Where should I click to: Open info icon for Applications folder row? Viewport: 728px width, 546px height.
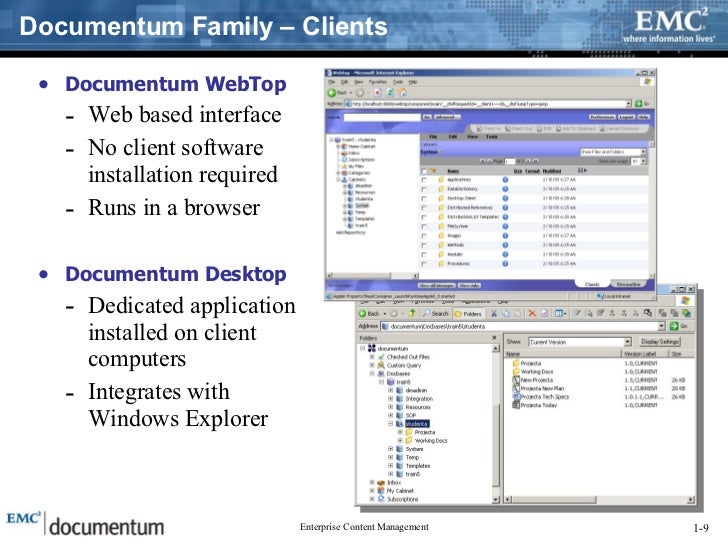pos(505,180)
